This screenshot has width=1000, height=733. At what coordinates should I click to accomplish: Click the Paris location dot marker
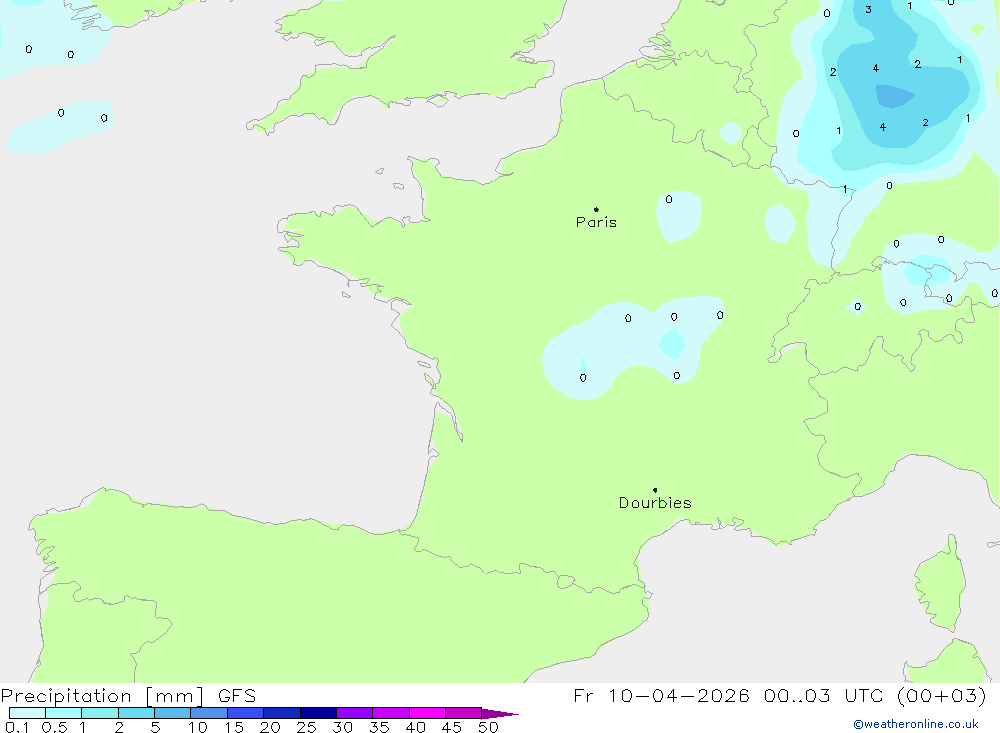[x=596, y=209]
